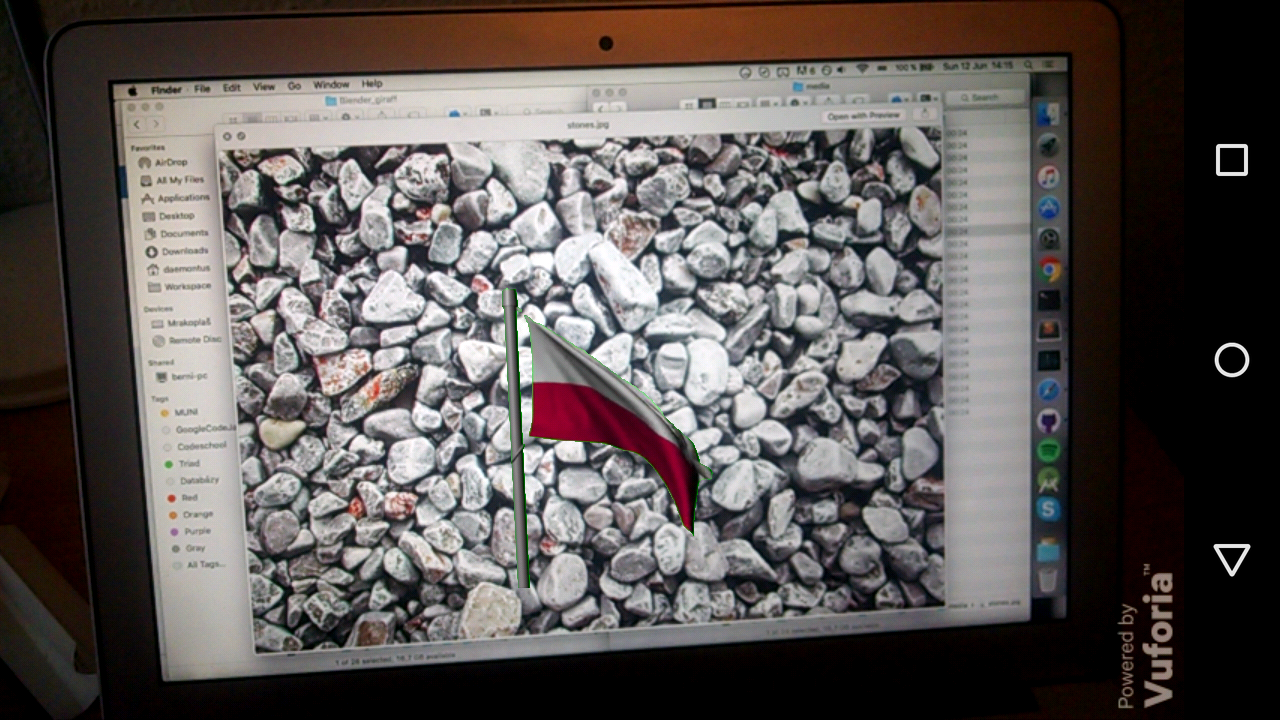Select the Databázy tag
This screenshot has height=720, width=1280.
[192, 481]
